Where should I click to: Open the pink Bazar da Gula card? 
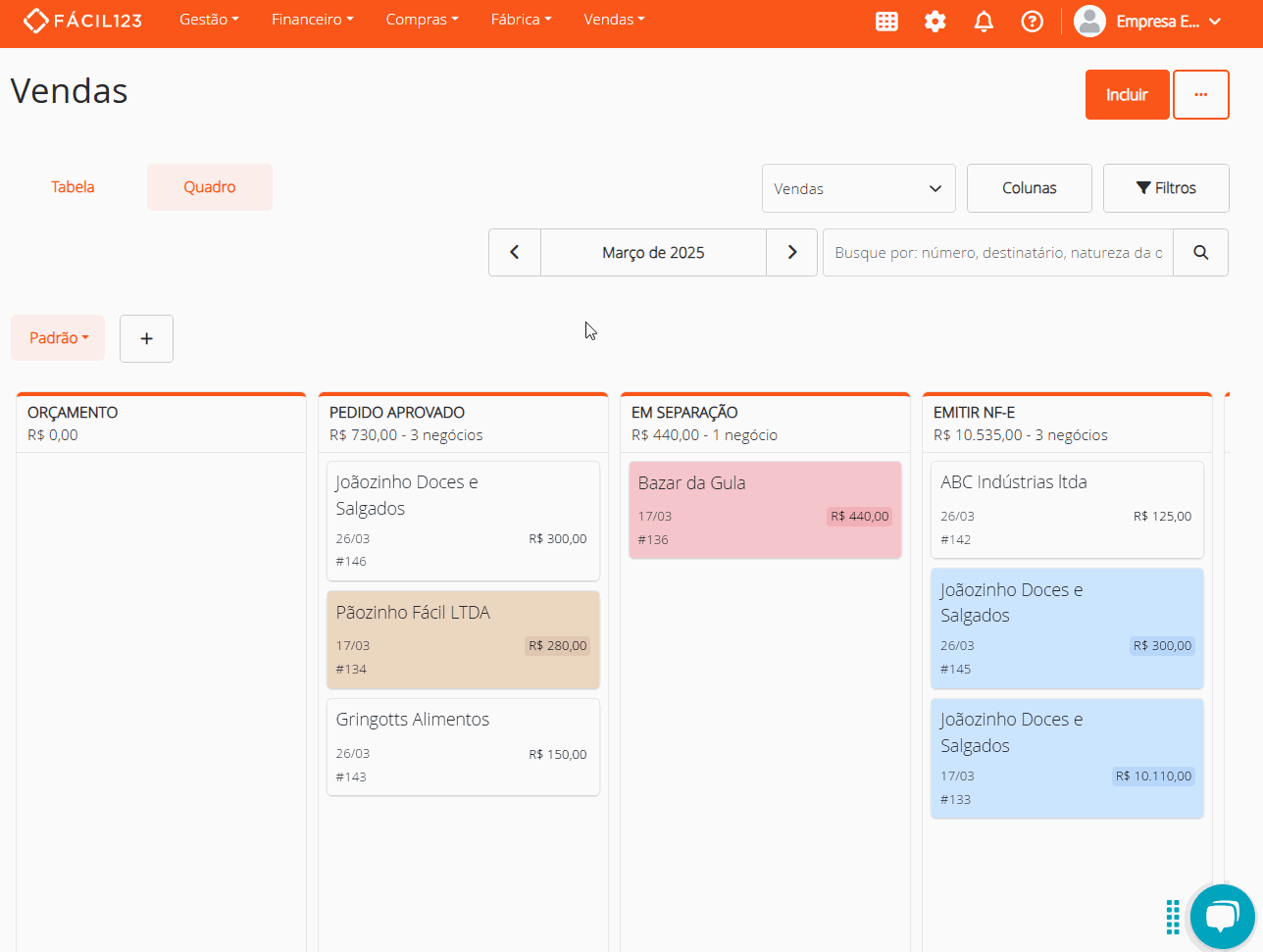coord(765,510)
